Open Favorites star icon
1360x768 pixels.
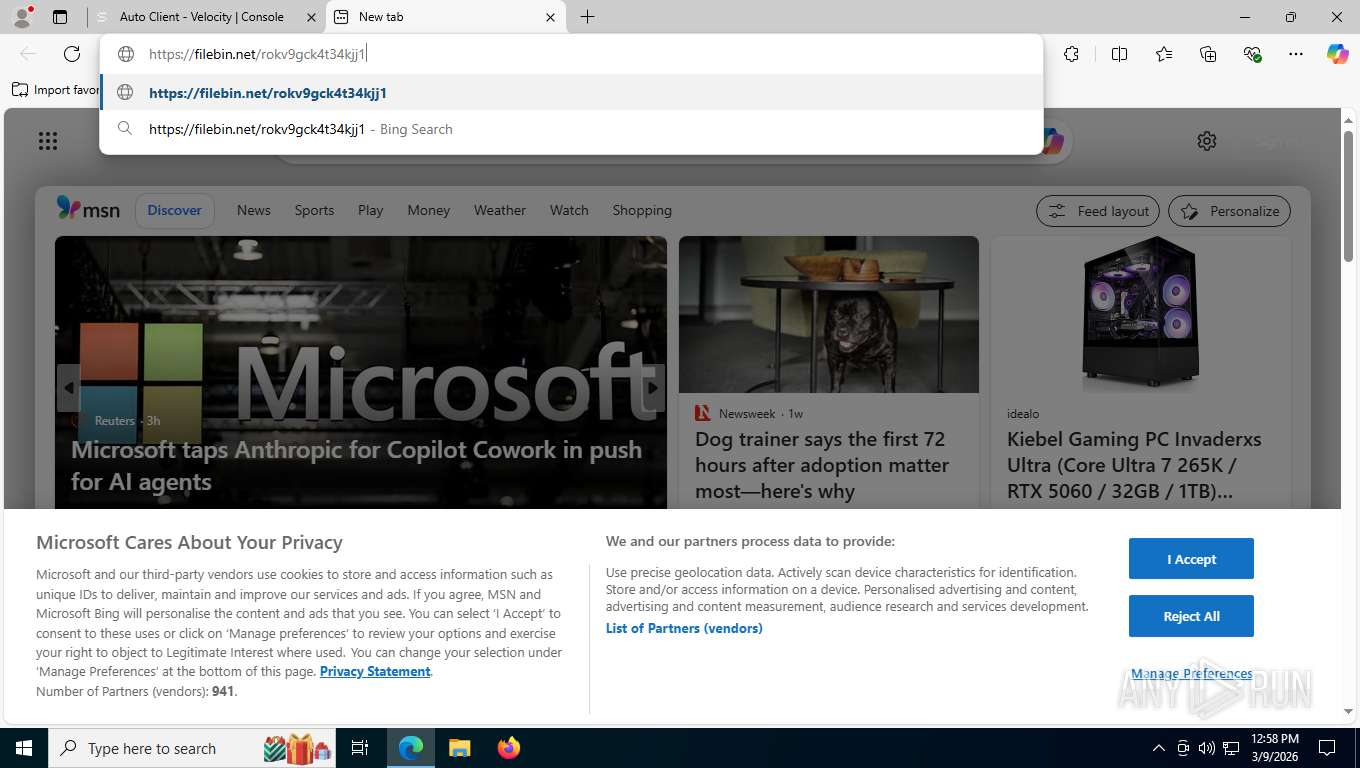(1164, 54)
